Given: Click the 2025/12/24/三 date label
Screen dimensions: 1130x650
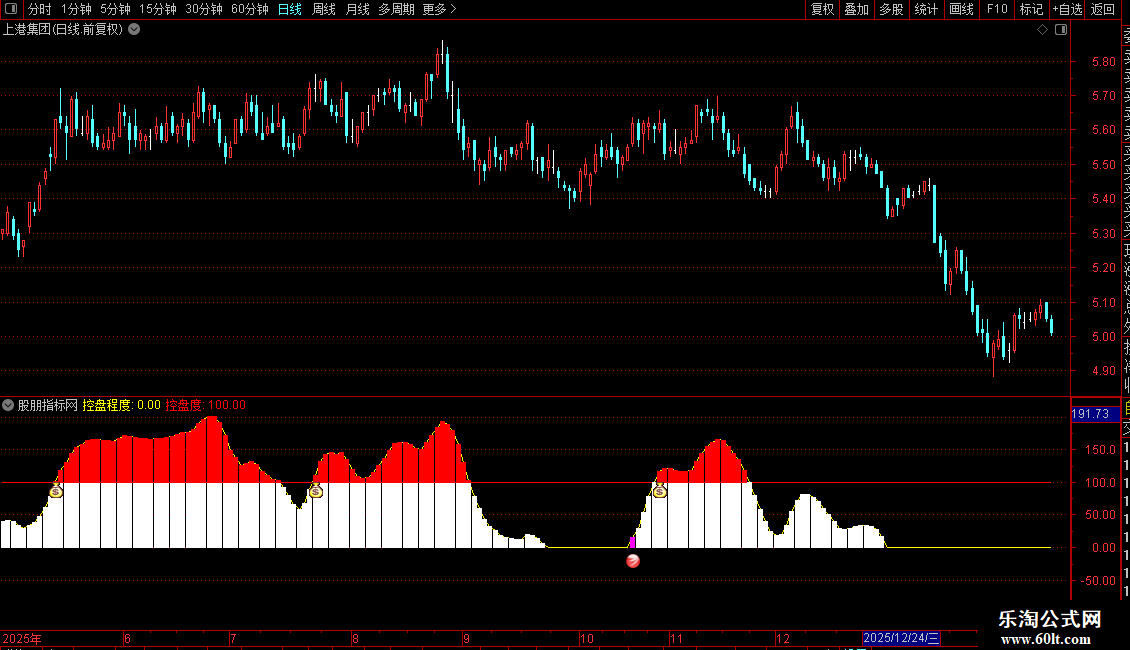Looking at the screenshot, I should [901, 638].
